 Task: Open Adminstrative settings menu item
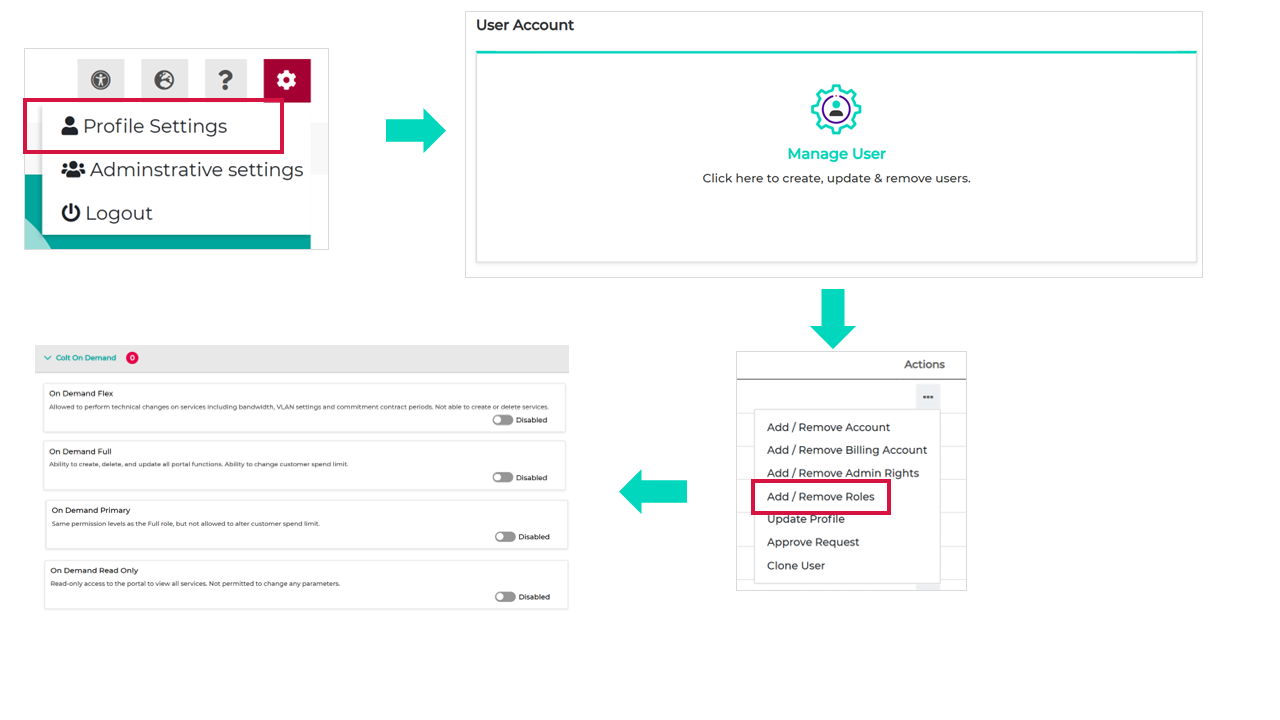tap(196, 170)
